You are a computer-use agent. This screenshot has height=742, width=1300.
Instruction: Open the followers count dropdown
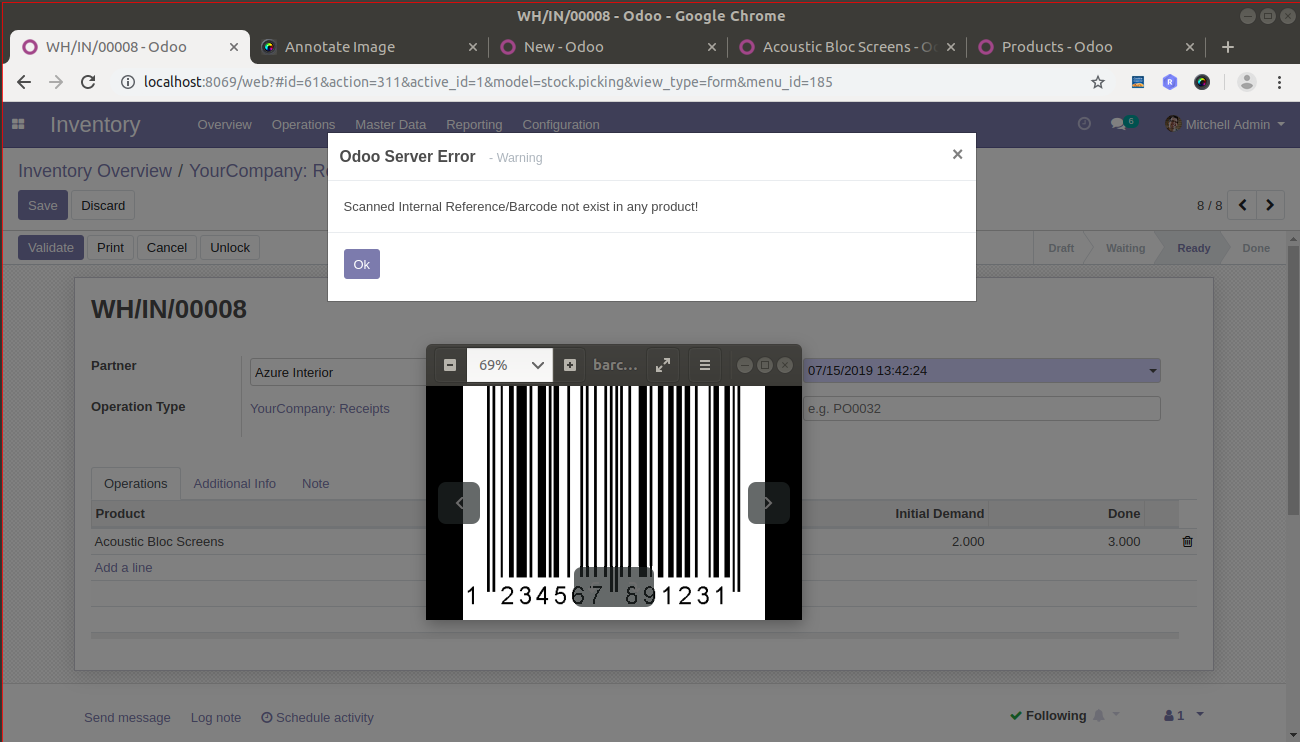(x=1184, y=715)
